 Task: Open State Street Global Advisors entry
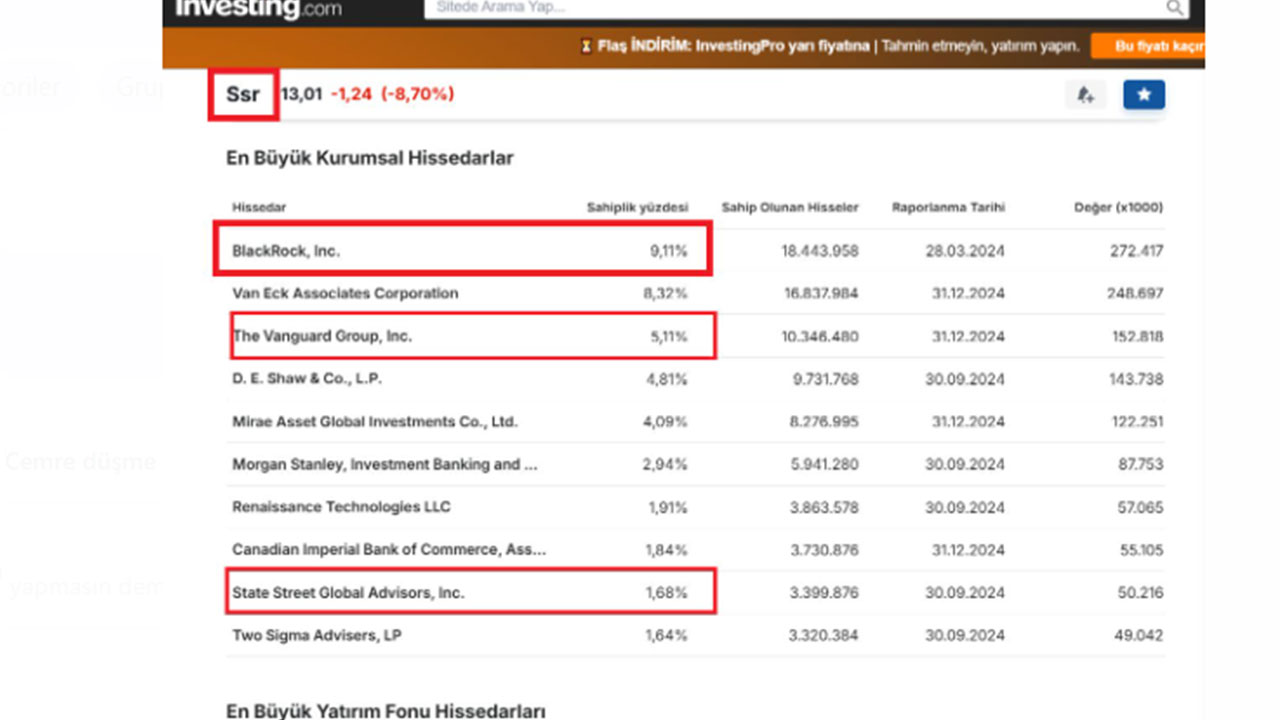click(348, 592)
